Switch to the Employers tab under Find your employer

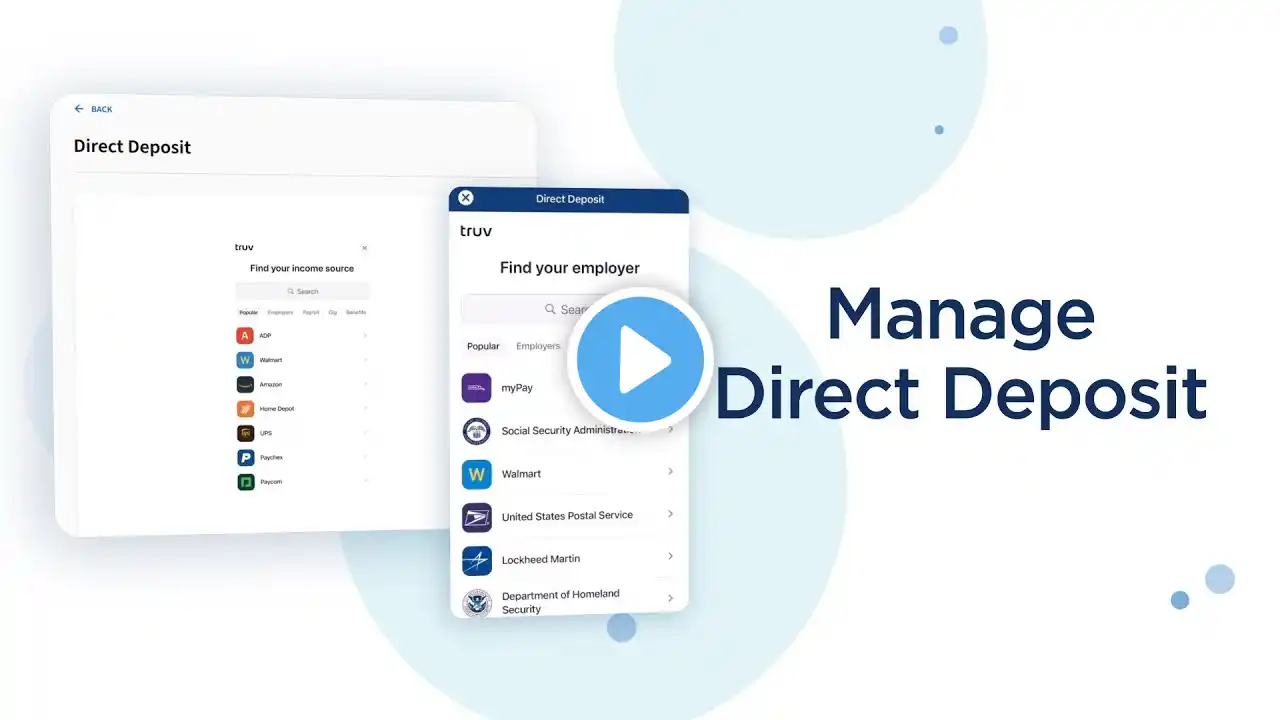pyautogui.click(x=538, y=346)
